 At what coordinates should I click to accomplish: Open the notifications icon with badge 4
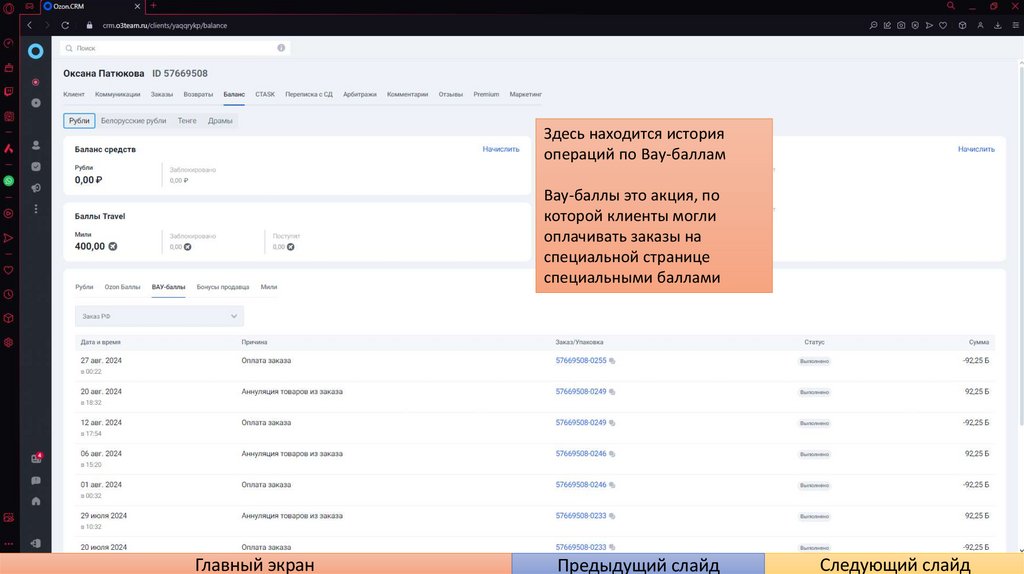36,458
